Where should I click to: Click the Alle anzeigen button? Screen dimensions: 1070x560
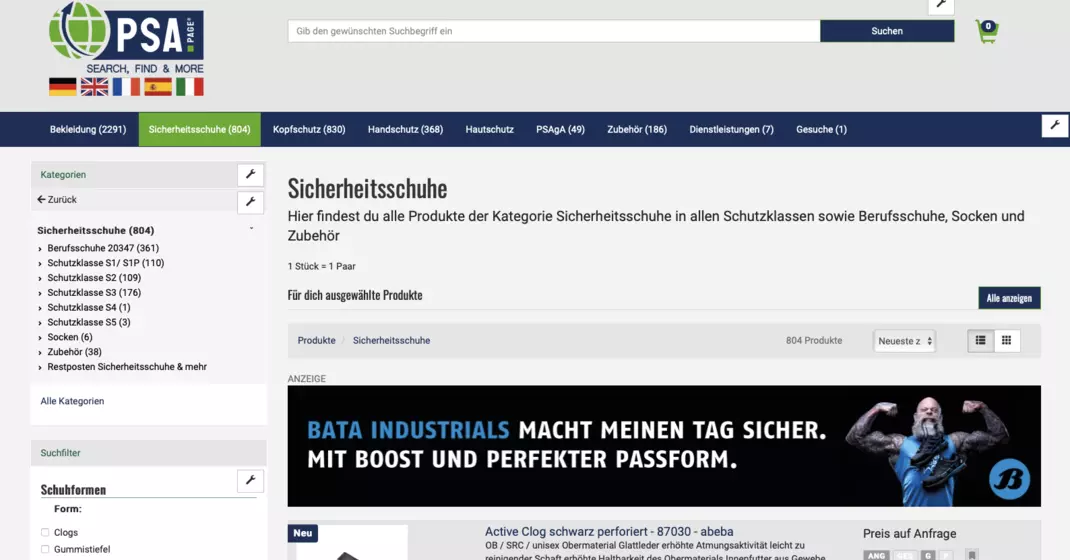(1009, 298)
